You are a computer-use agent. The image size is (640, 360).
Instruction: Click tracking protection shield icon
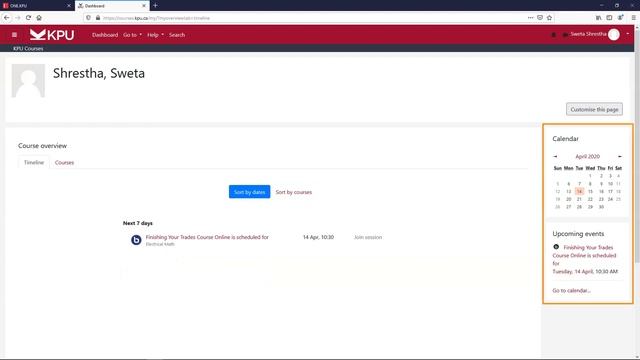[89, 18]
